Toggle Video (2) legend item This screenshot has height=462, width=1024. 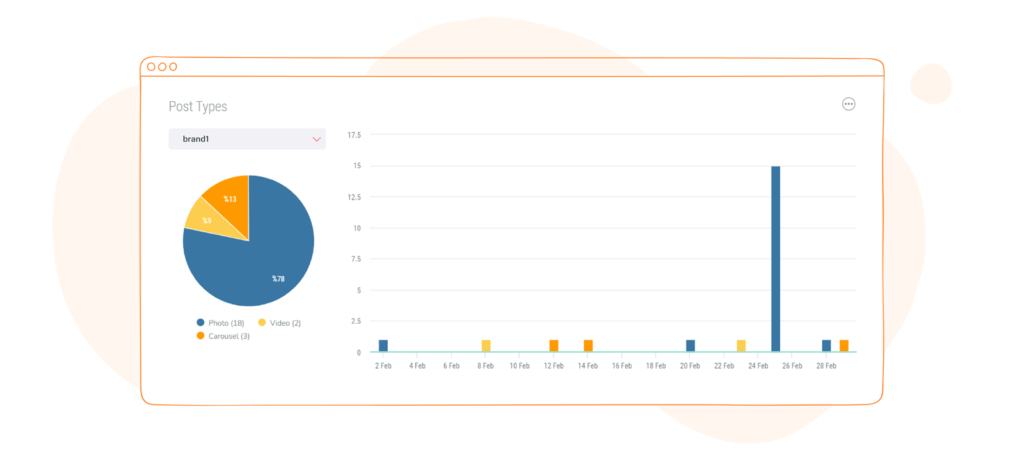280,323
